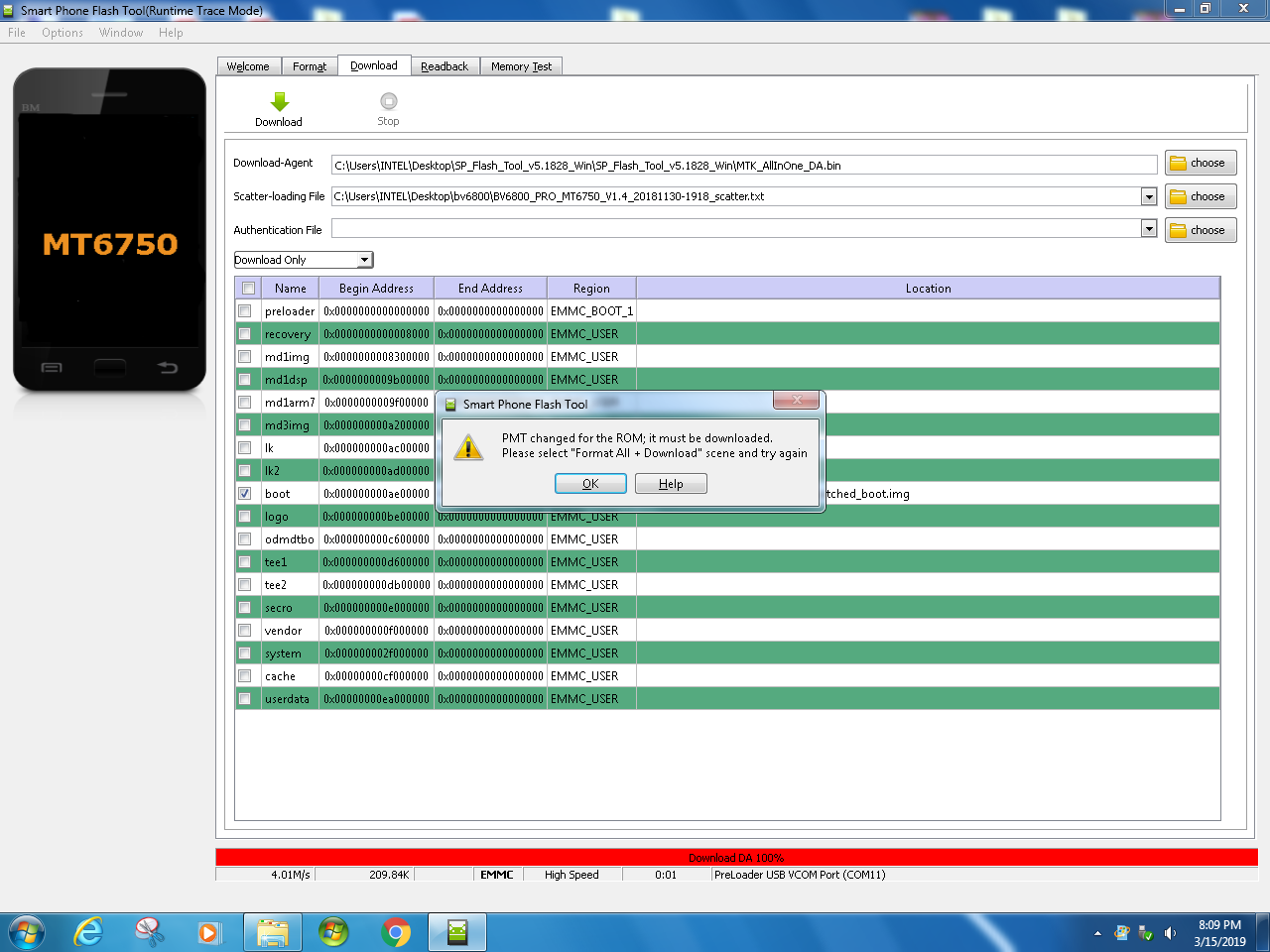Open Snipping Tool from taskbar
Image resolution: width=1270 pixels, height=952 pixels.
click(x=149, y=932)
